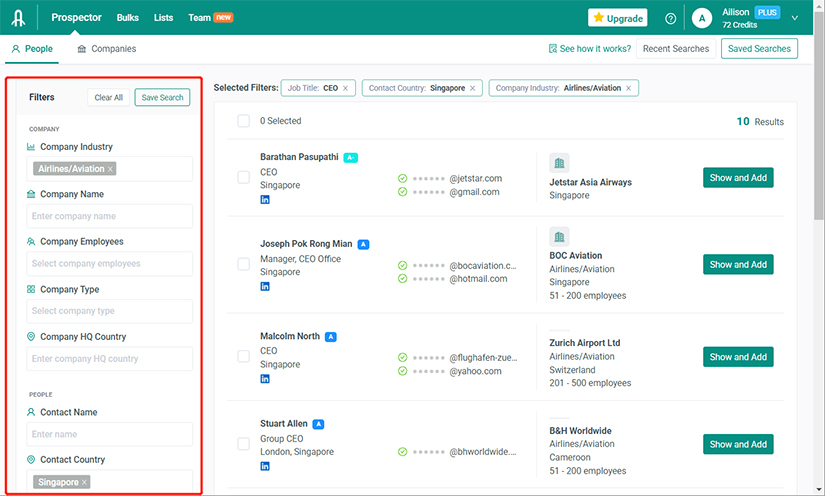The height and width of the screenshot is (496, 825).
Task: Click the user avatar circle 'A'
Action: [702, 18]
